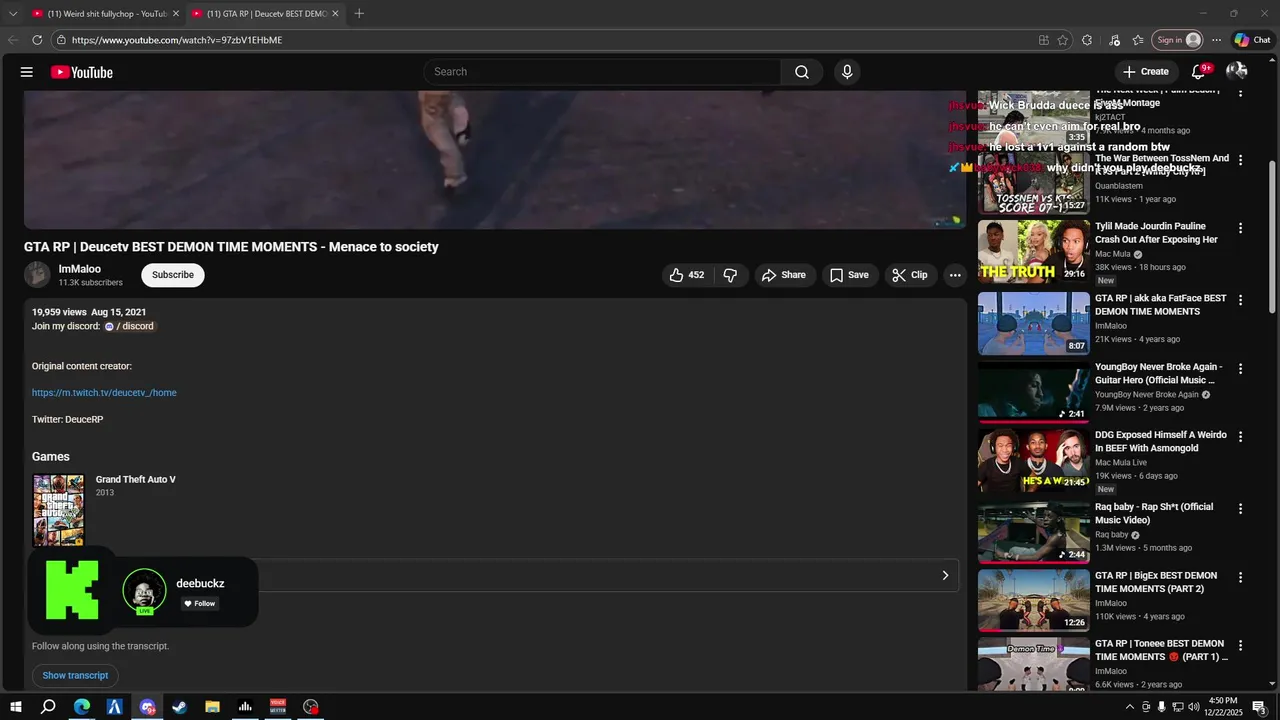1280x720 pixels.
Task: Subscribe to ImMaloo channel
Action: point(173,275)
